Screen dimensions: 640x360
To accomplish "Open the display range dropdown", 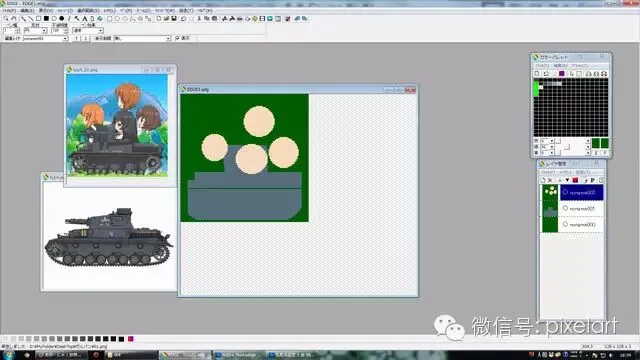I will tap(168, 38).
